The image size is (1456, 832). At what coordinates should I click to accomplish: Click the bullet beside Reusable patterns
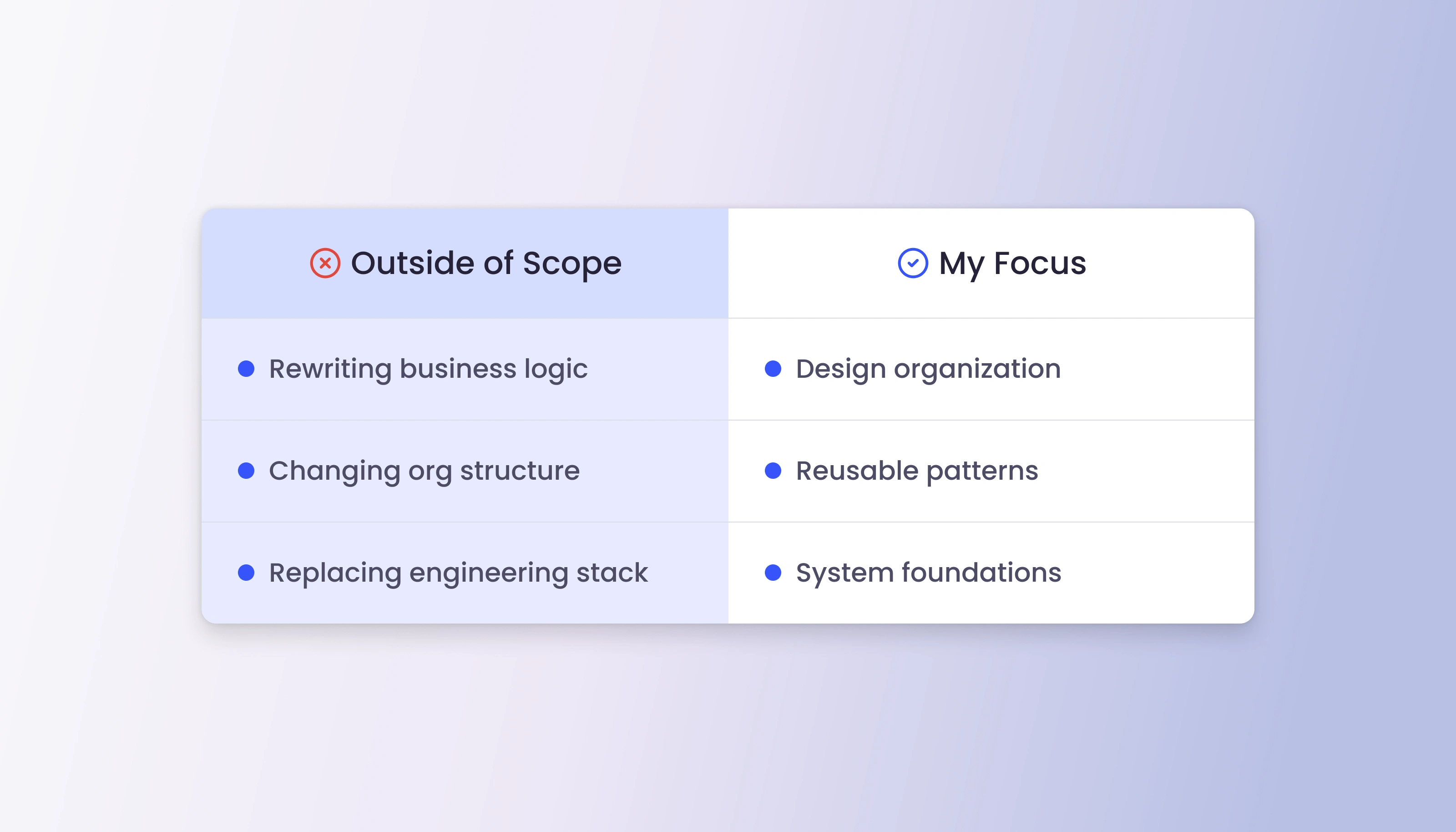coord(773,471)
